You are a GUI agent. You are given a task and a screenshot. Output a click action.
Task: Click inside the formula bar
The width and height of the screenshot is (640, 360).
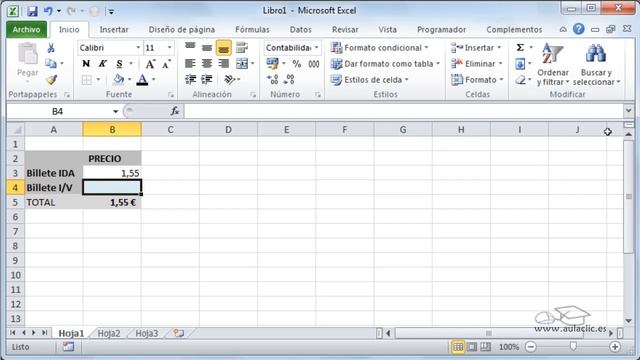point(403,111)
